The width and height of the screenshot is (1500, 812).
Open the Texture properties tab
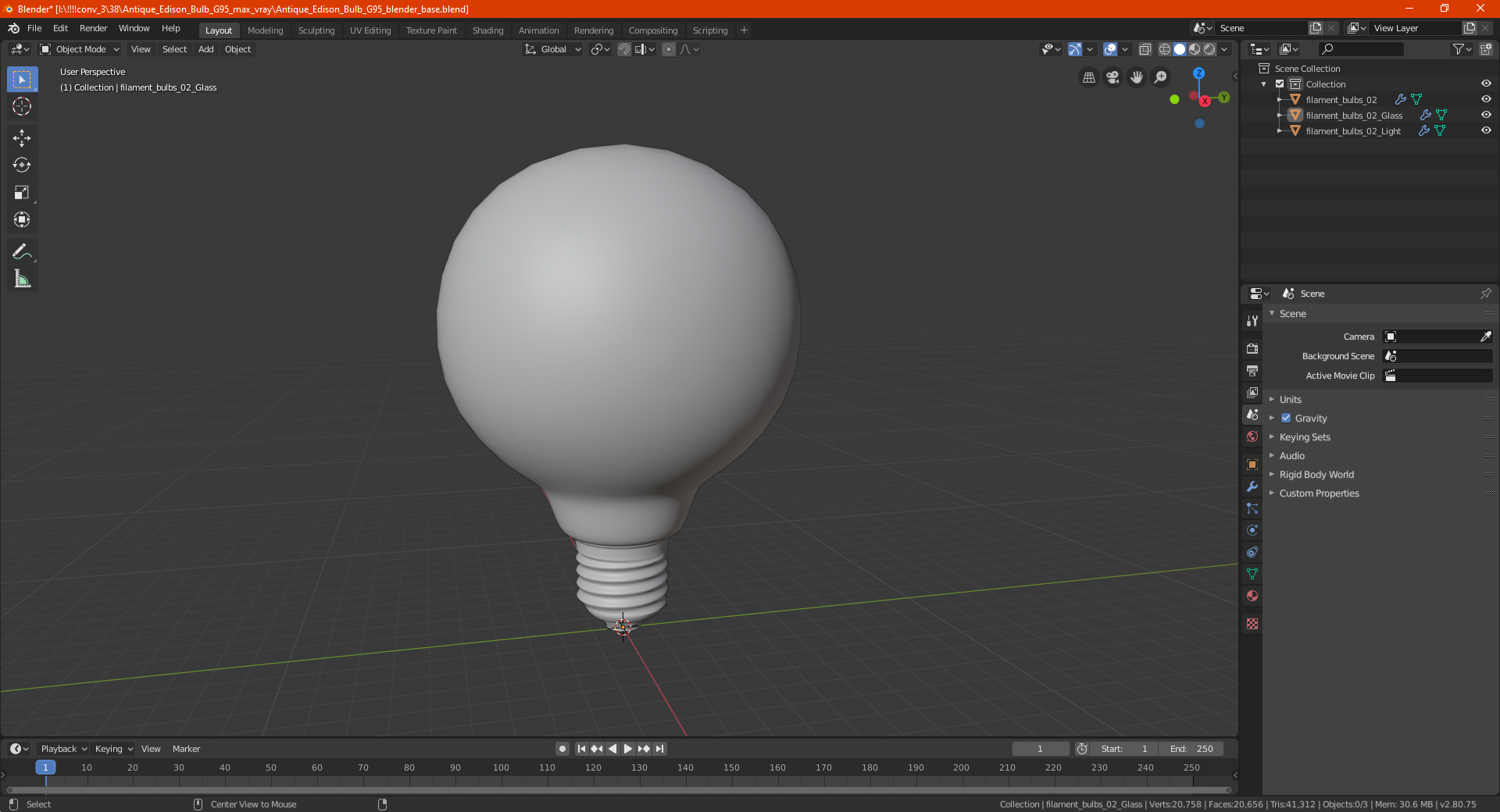pyautogui.click(x=1252, y=624)
